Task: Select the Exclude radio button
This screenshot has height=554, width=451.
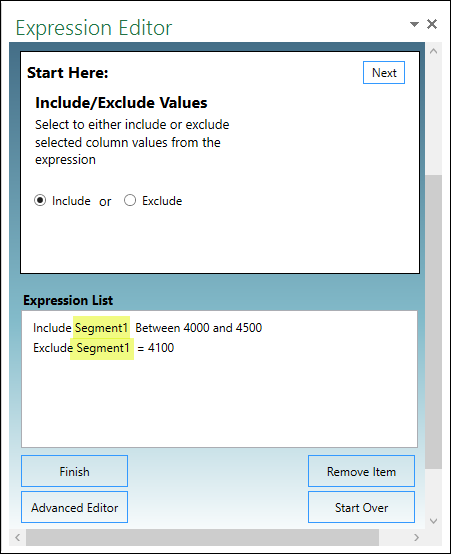Action: pyautogui.click(x=130, y=200)
